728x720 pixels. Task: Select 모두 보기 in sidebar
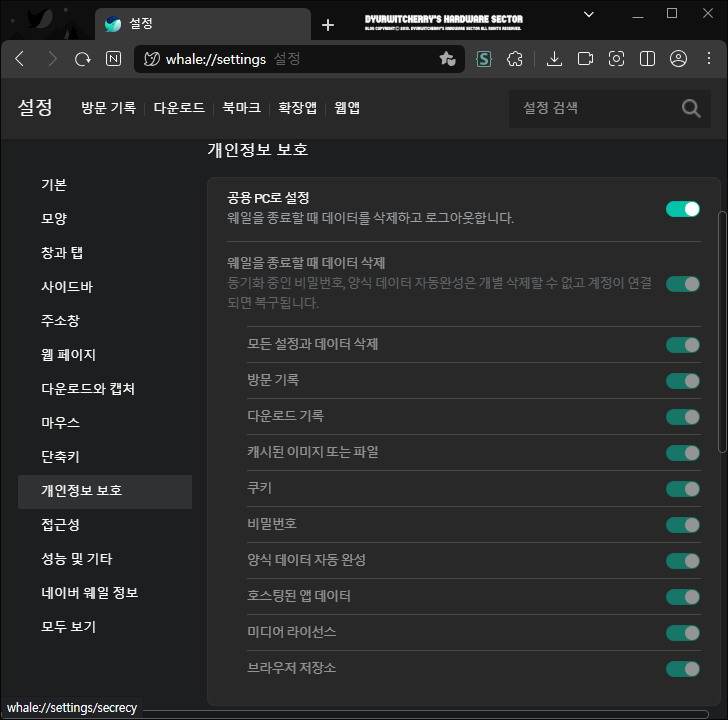tap(105, 627)
